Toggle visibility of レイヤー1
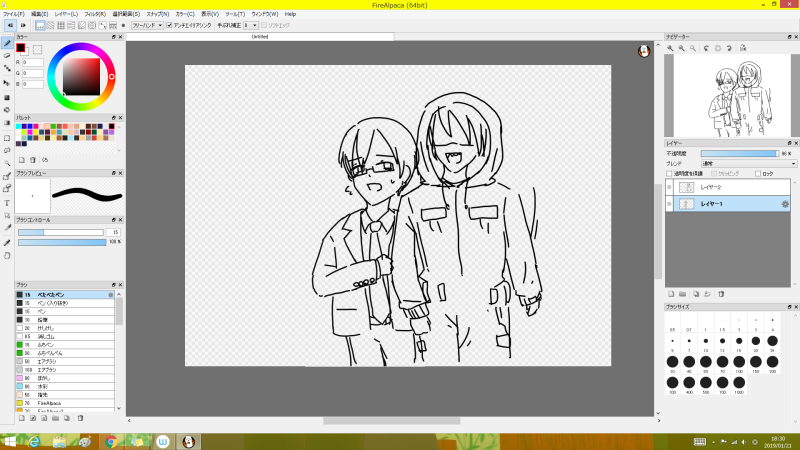The height and width of the screenshot is (450, 800). pos(669,204)
